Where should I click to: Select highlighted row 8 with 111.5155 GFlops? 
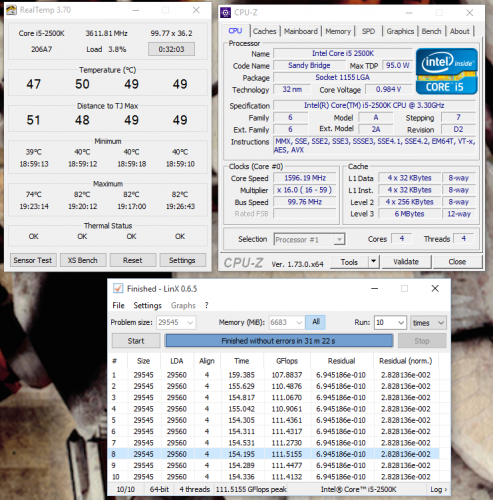[x=275, y=454]
